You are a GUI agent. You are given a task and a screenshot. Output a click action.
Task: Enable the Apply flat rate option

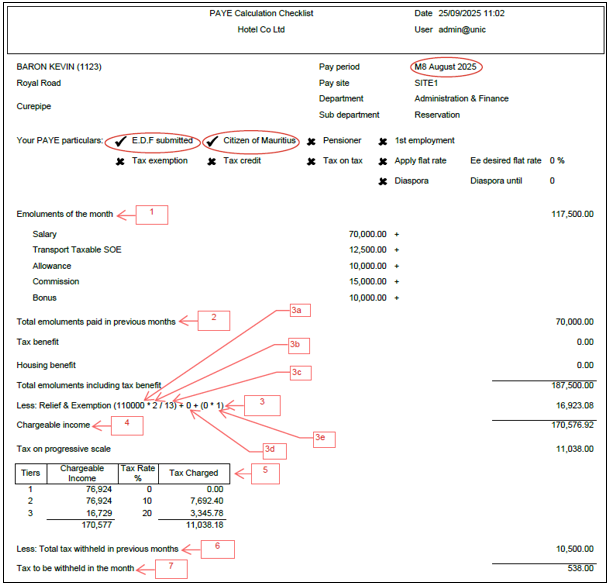(383, 161)
